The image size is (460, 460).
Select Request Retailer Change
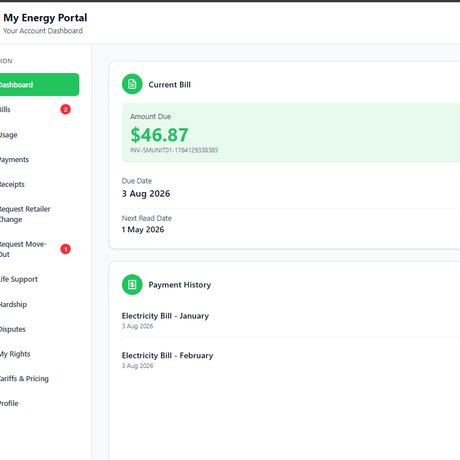pos(39,214)
